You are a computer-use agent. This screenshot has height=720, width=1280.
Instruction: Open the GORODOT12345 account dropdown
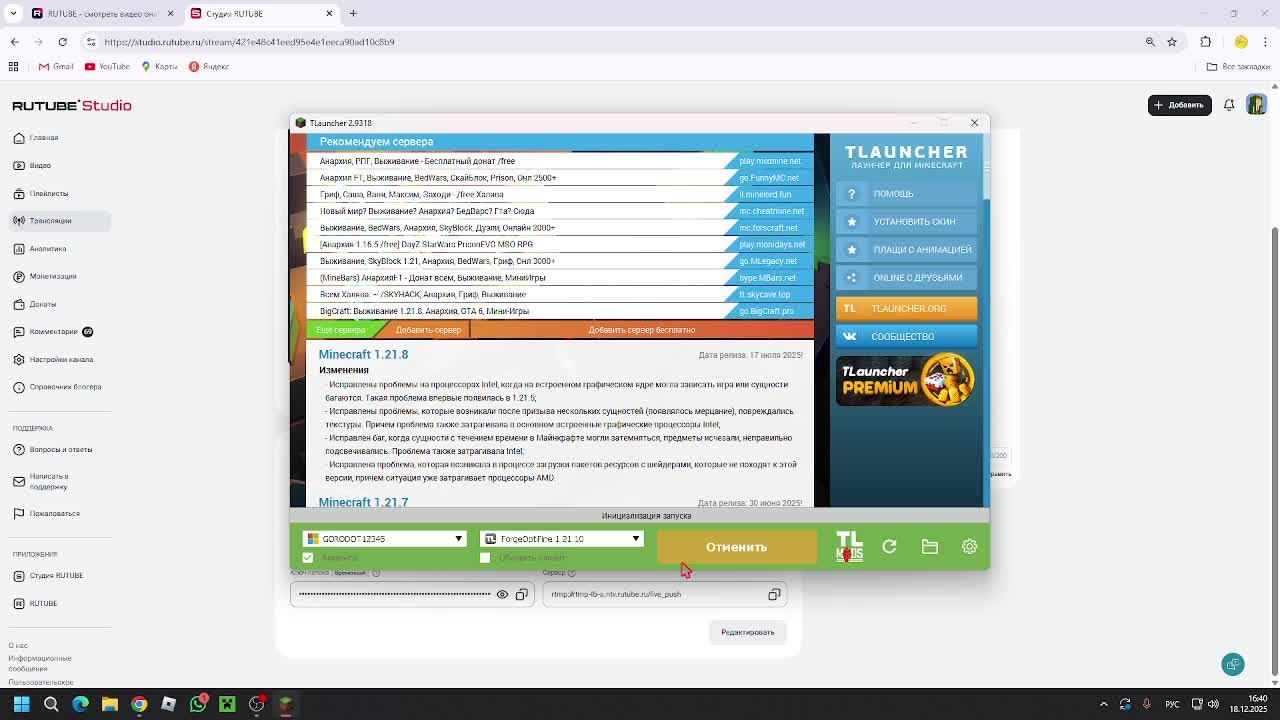tap(385, 539)
